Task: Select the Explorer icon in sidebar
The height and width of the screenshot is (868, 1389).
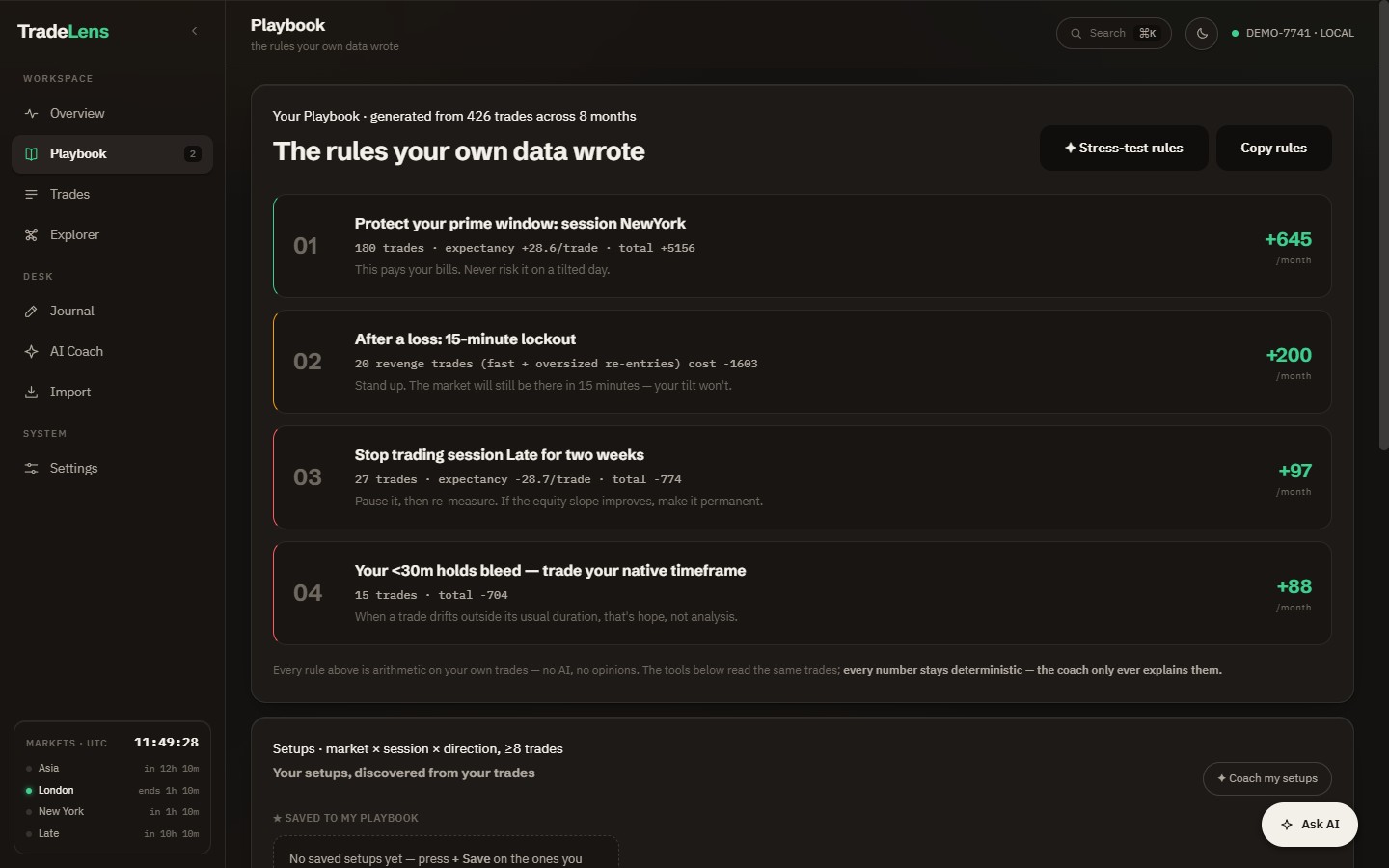Action: tap(31, 234)
